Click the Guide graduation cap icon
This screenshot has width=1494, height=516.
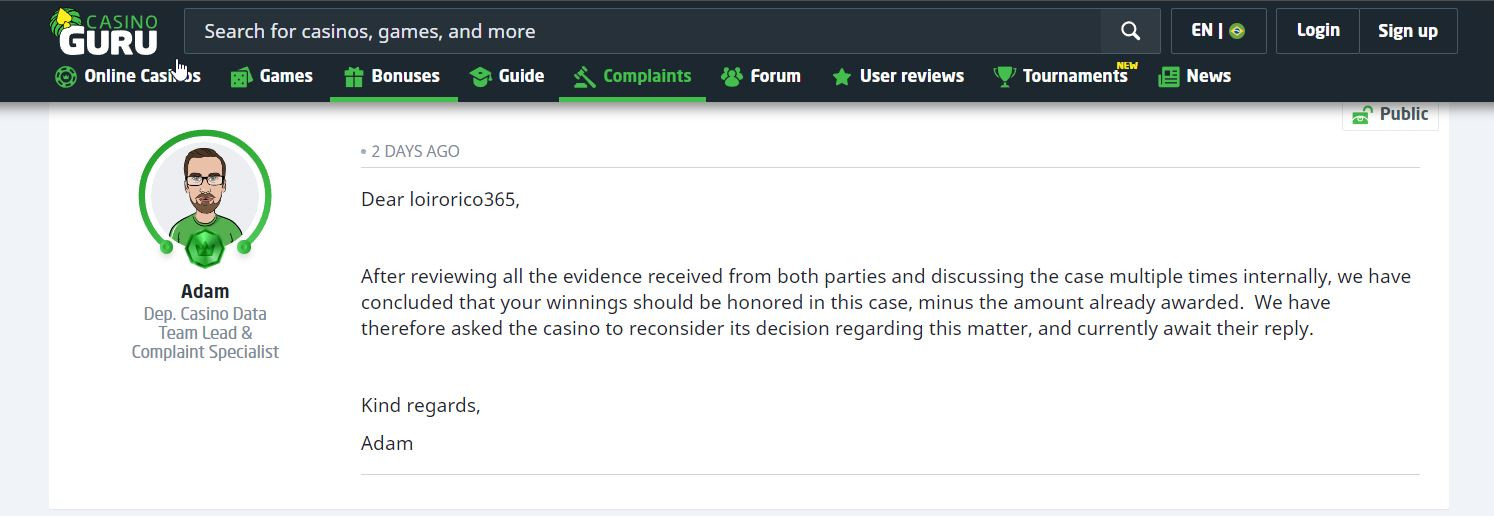click(480, 76)
